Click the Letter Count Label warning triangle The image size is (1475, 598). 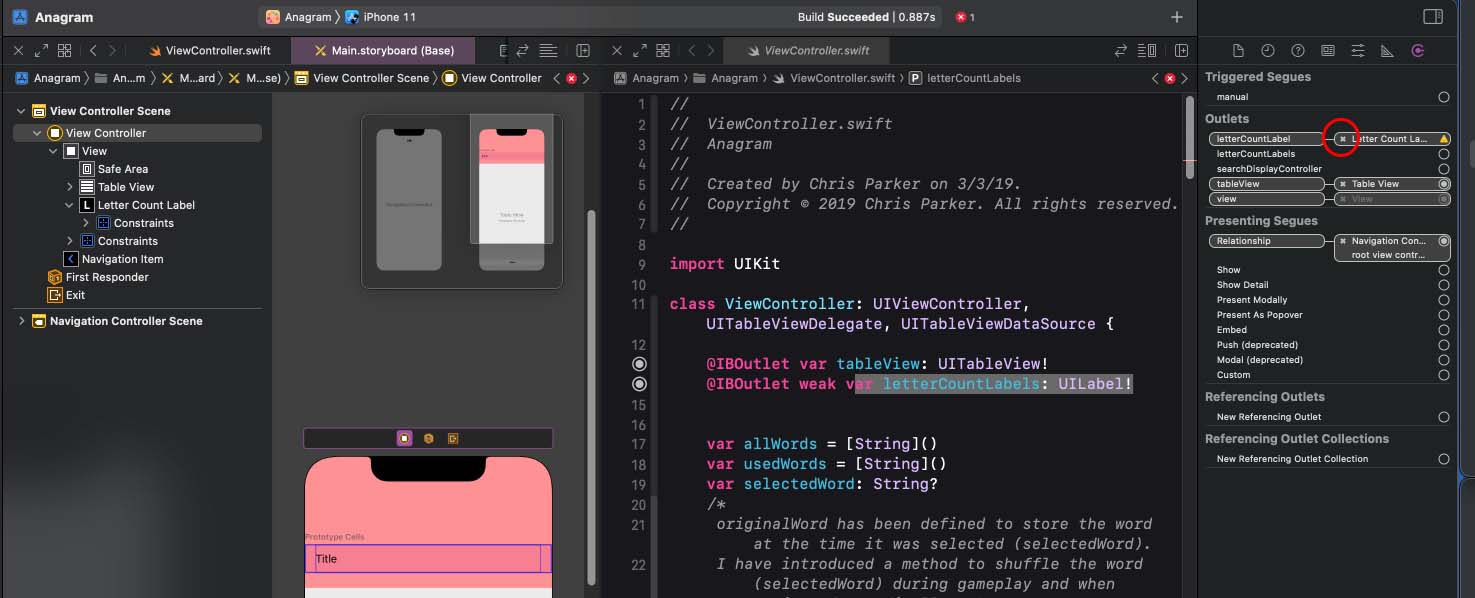tap(1444, 139)
